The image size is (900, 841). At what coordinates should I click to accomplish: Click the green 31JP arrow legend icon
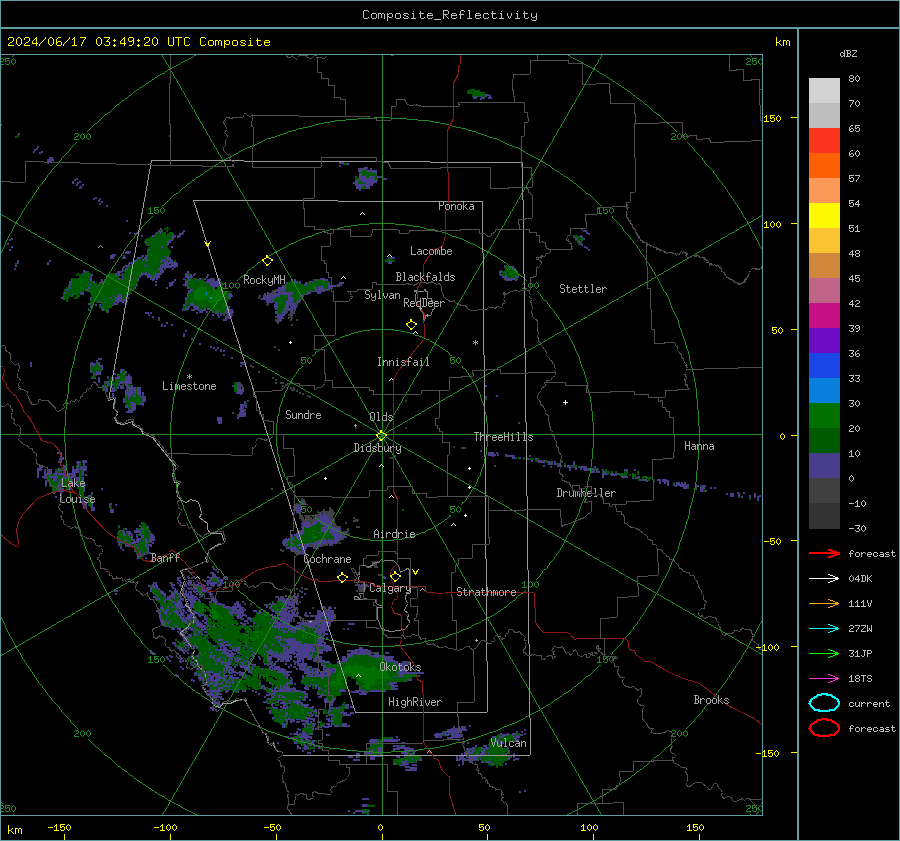824,653
